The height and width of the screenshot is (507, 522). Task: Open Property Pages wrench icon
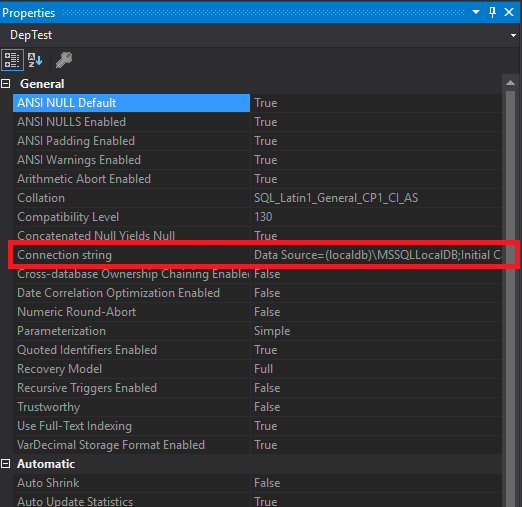pyautogui.click(x=64, y=60)
